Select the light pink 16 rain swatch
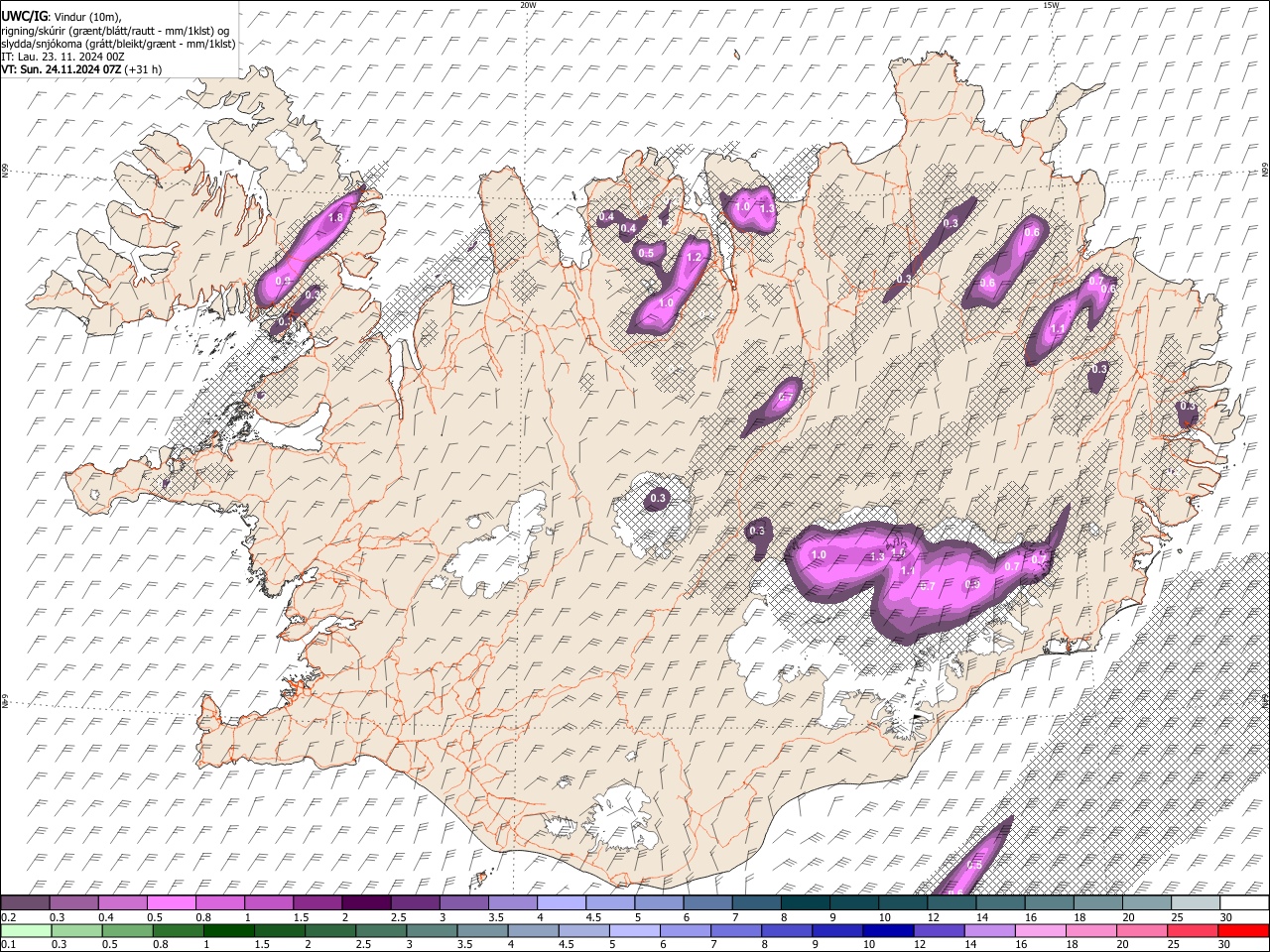 (1041, 931)
